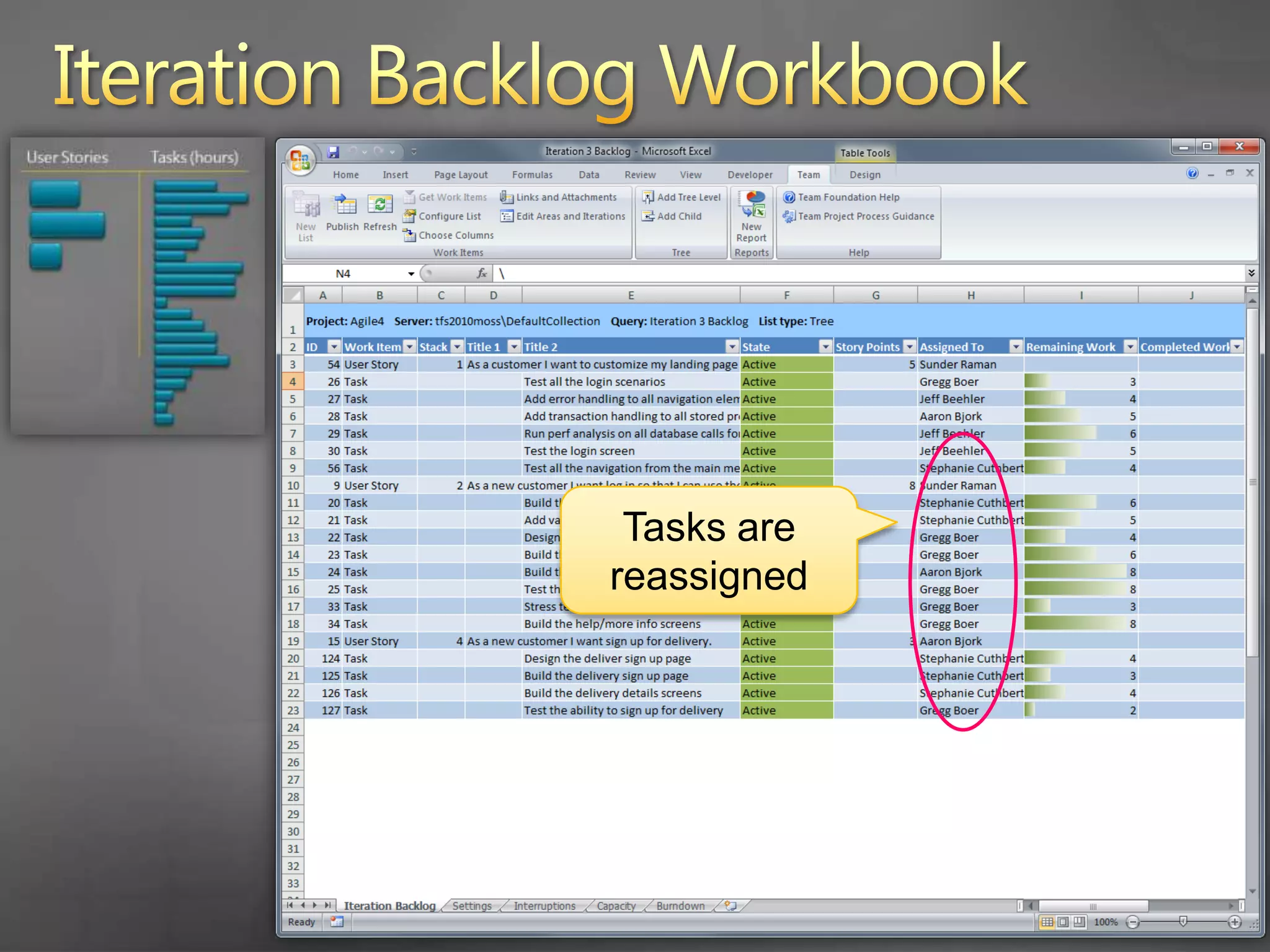Click the Name Box showing N4

coord(343,273)
